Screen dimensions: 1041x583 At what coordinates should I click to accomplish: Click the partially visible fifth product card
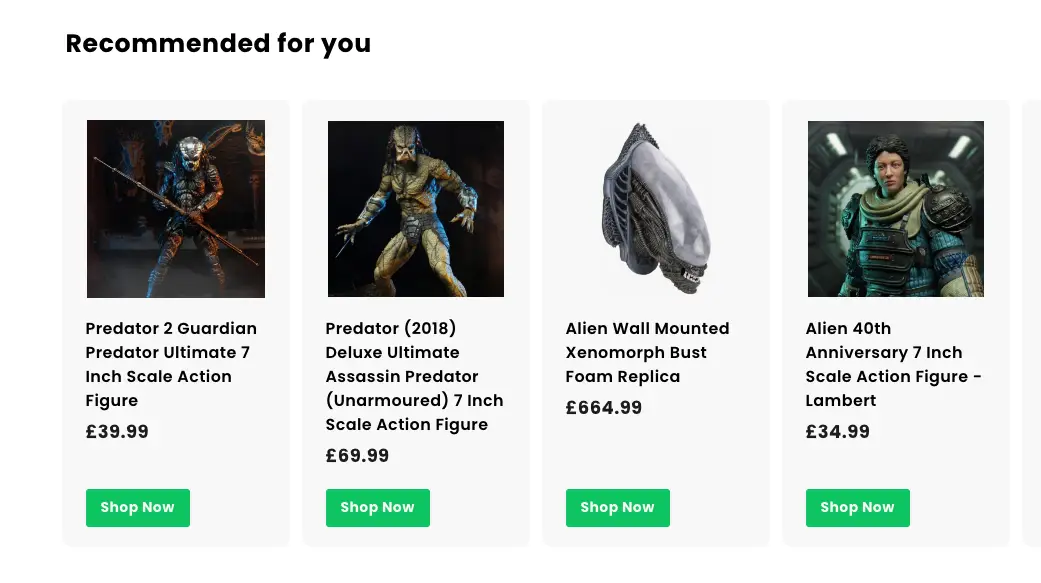coord(1032,322)
